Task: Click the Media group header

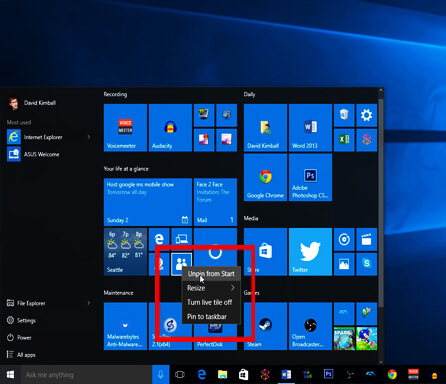Action: pos(251,218)
